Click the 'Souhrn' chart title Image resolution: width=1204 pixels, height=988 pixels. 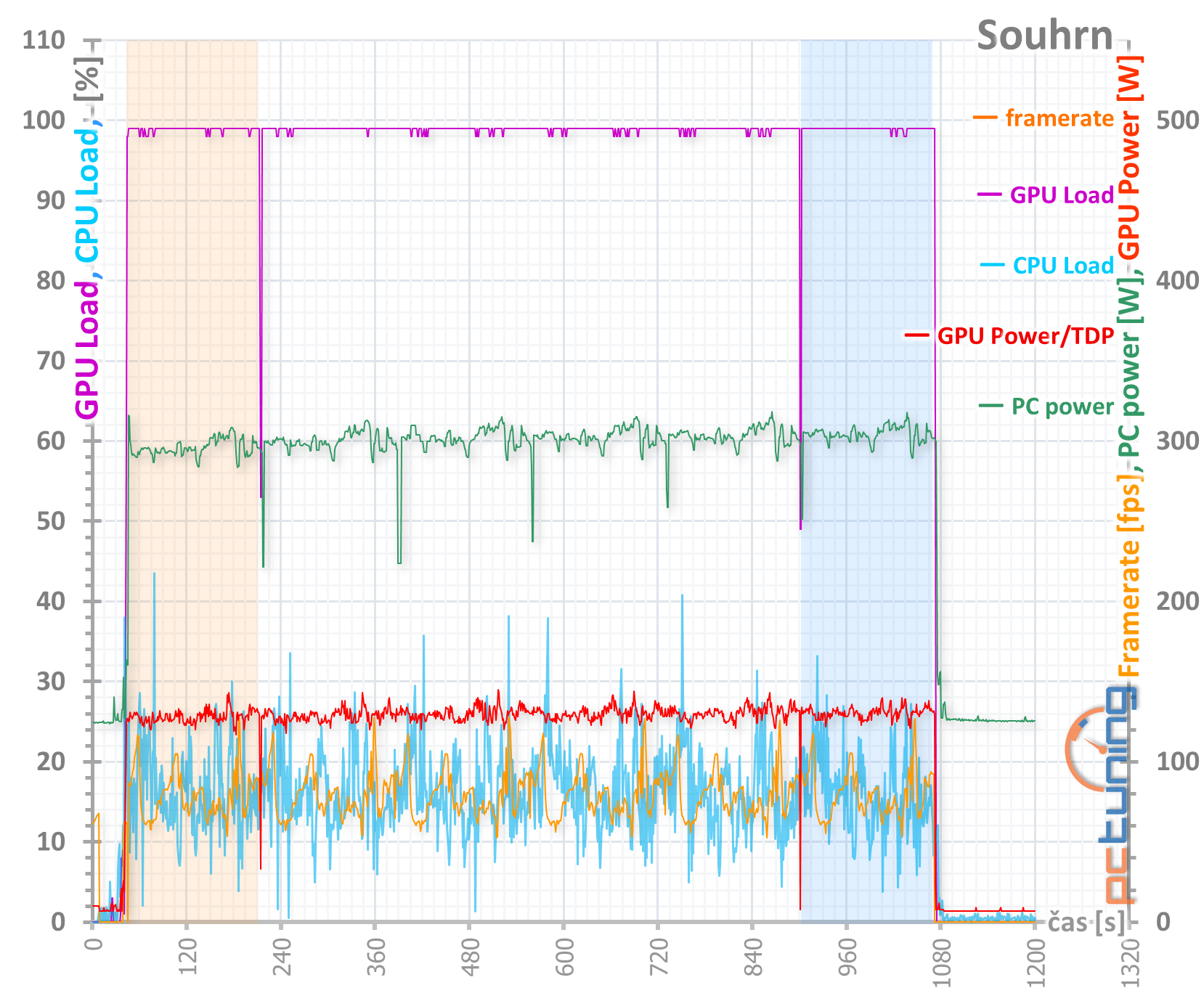coord(1045,35)
